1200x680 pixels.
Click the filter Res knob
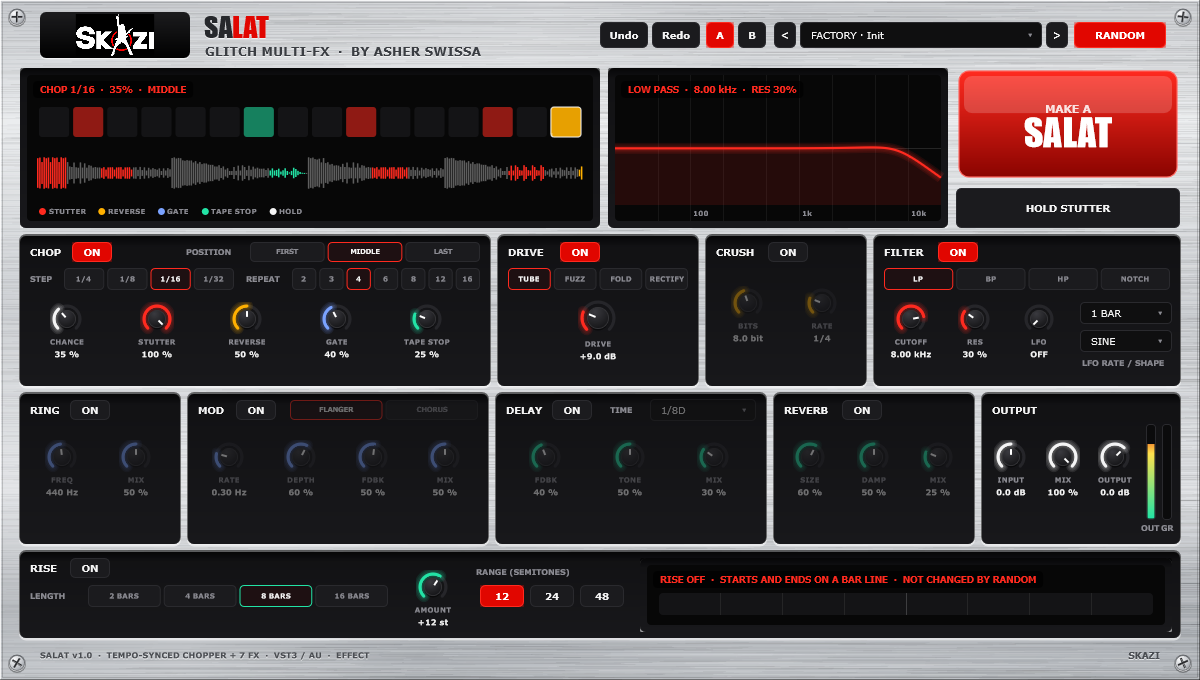[975, 319]
